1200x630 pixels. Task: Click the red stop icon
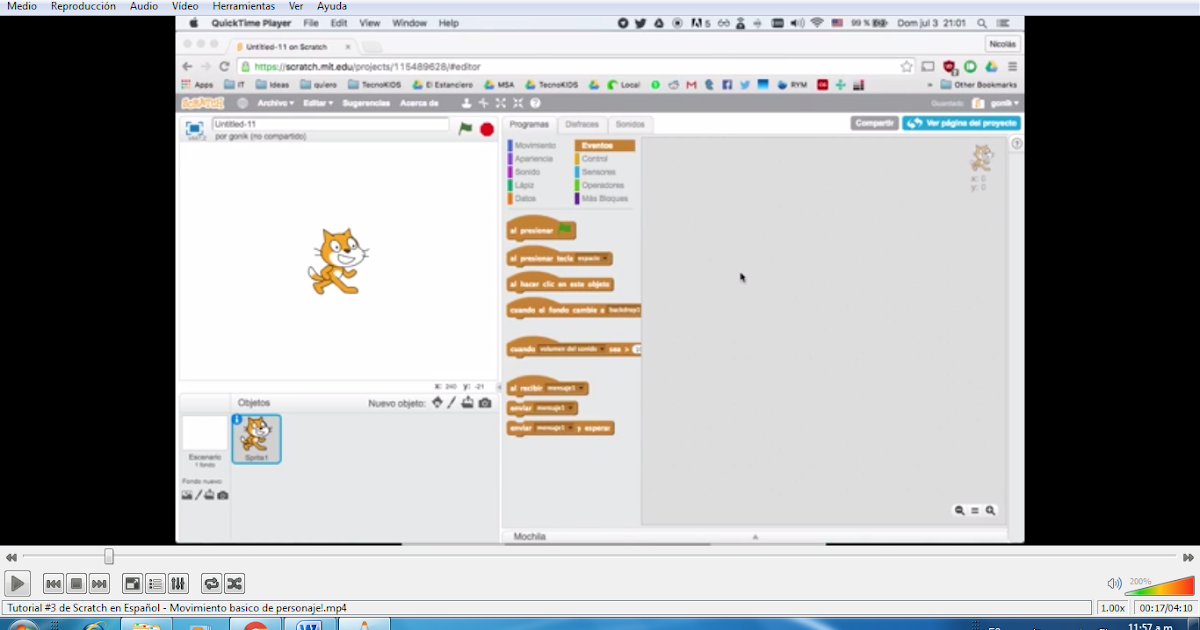[488, 128]
